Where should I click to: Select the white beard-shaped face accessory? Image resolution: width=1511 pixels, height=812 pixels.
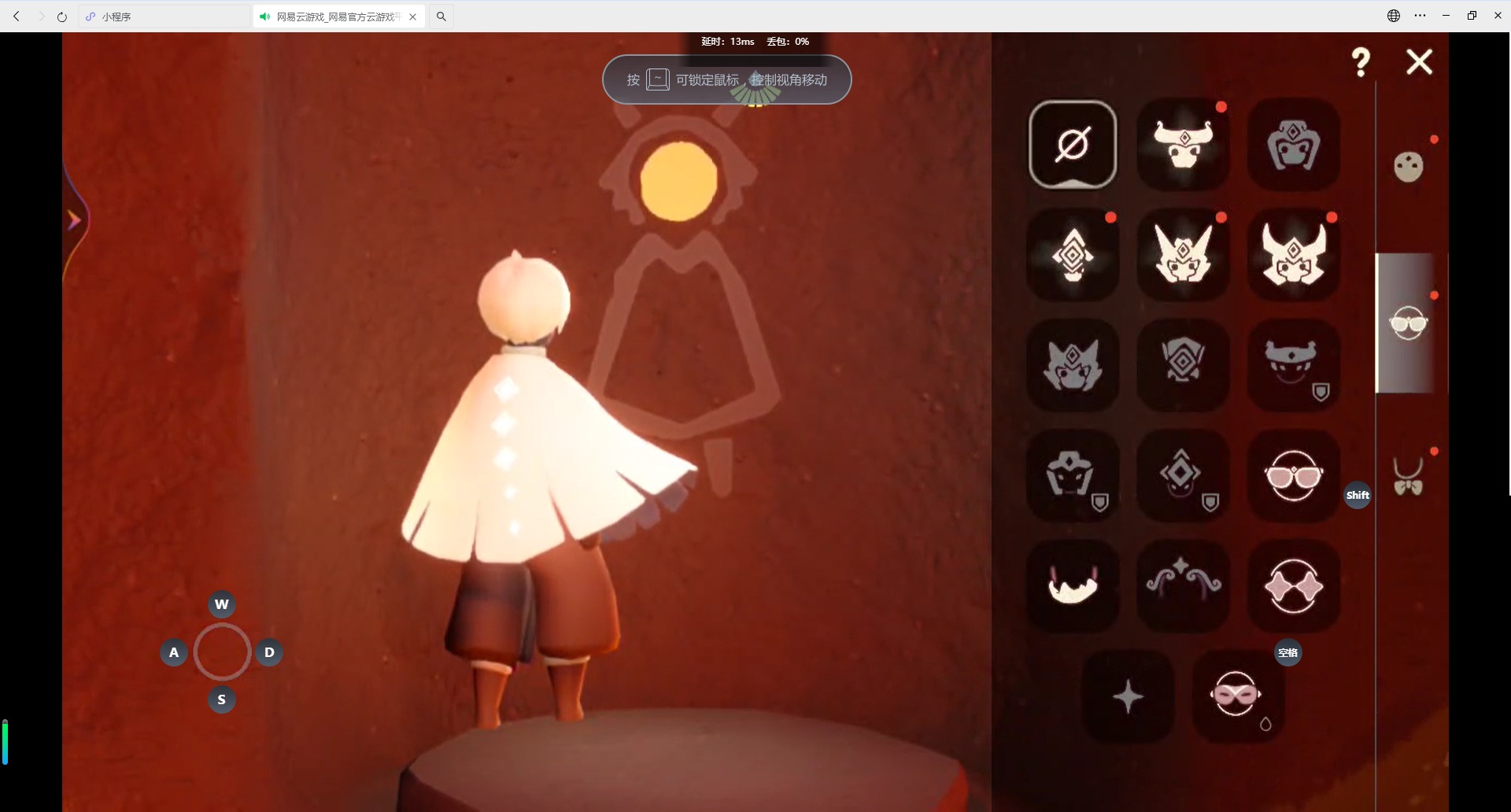[1073, 585]
